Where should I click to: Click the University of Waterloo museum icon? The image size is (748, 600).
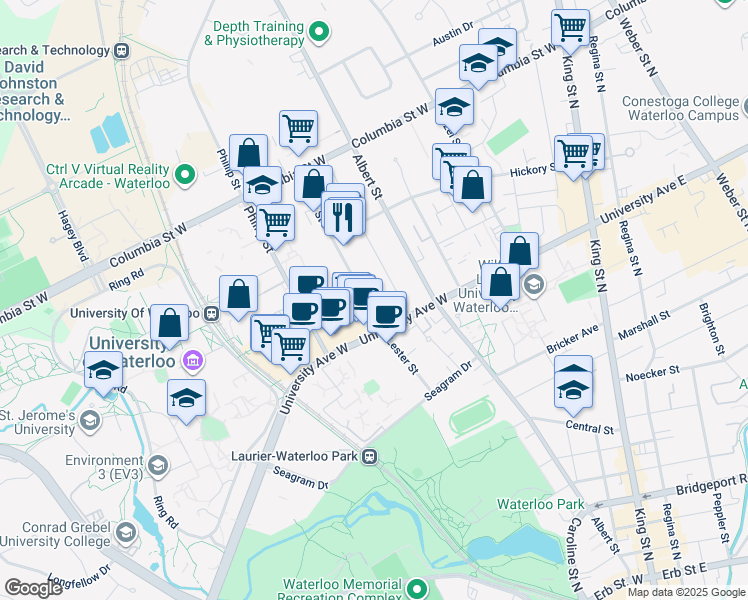[x=193, y=360]
